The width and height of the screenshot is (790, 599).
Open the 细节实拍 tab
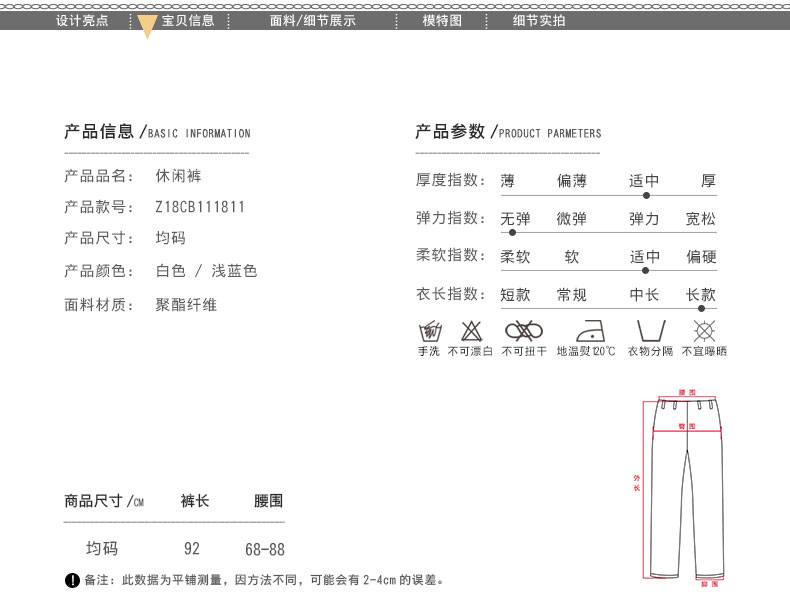tap(539, 20)
